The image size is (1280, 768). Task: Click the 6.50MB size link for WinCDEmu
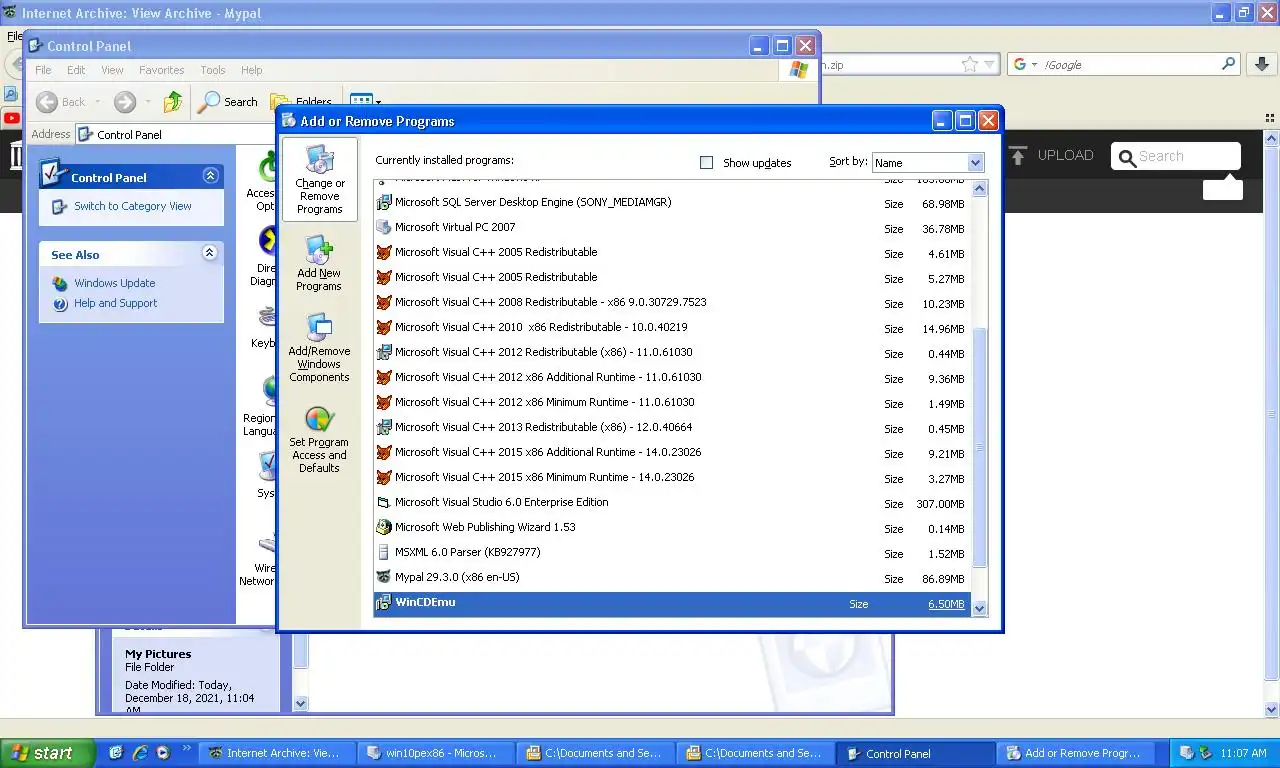click(946, 604)
